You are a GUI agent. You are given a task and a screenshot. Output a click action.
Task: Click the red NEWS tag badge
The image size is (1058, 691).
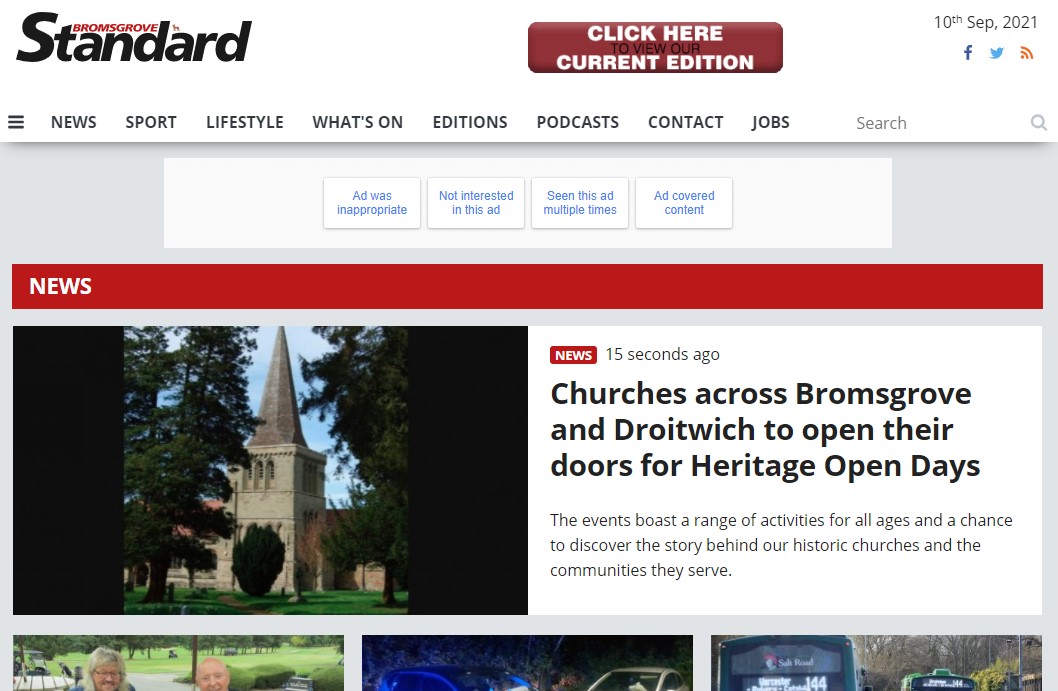click(573, 355)
